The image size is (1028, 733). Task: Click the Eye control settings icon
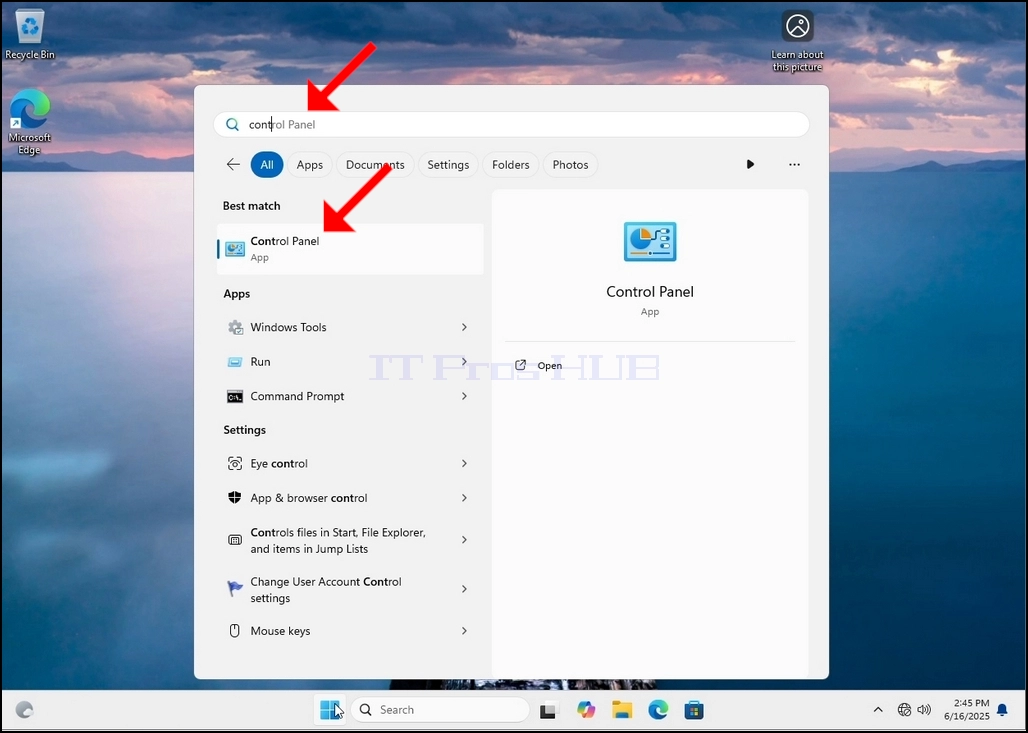pos(235,464)
